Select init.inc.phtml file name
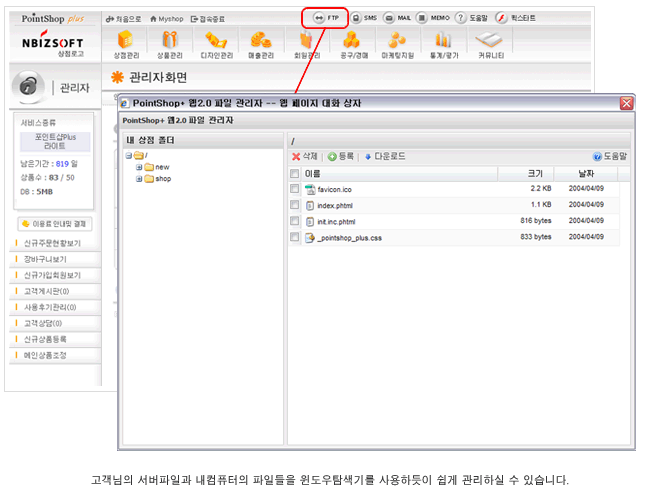This screenshot has height=500, width=653. pyautogui.click(x=336, y=222)
